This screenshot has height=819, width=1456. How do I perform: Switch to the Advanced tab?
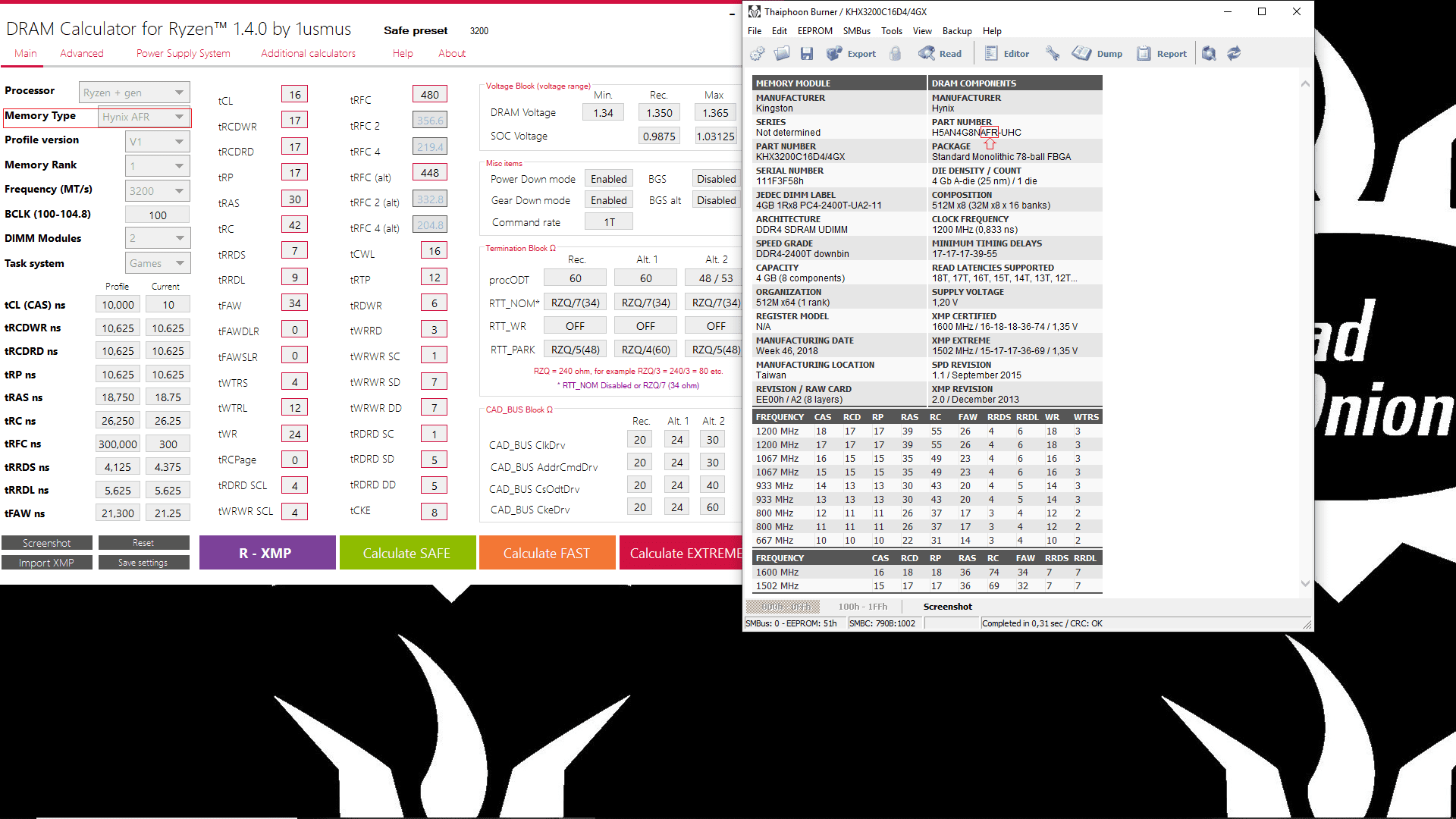(x=82, y=53)
